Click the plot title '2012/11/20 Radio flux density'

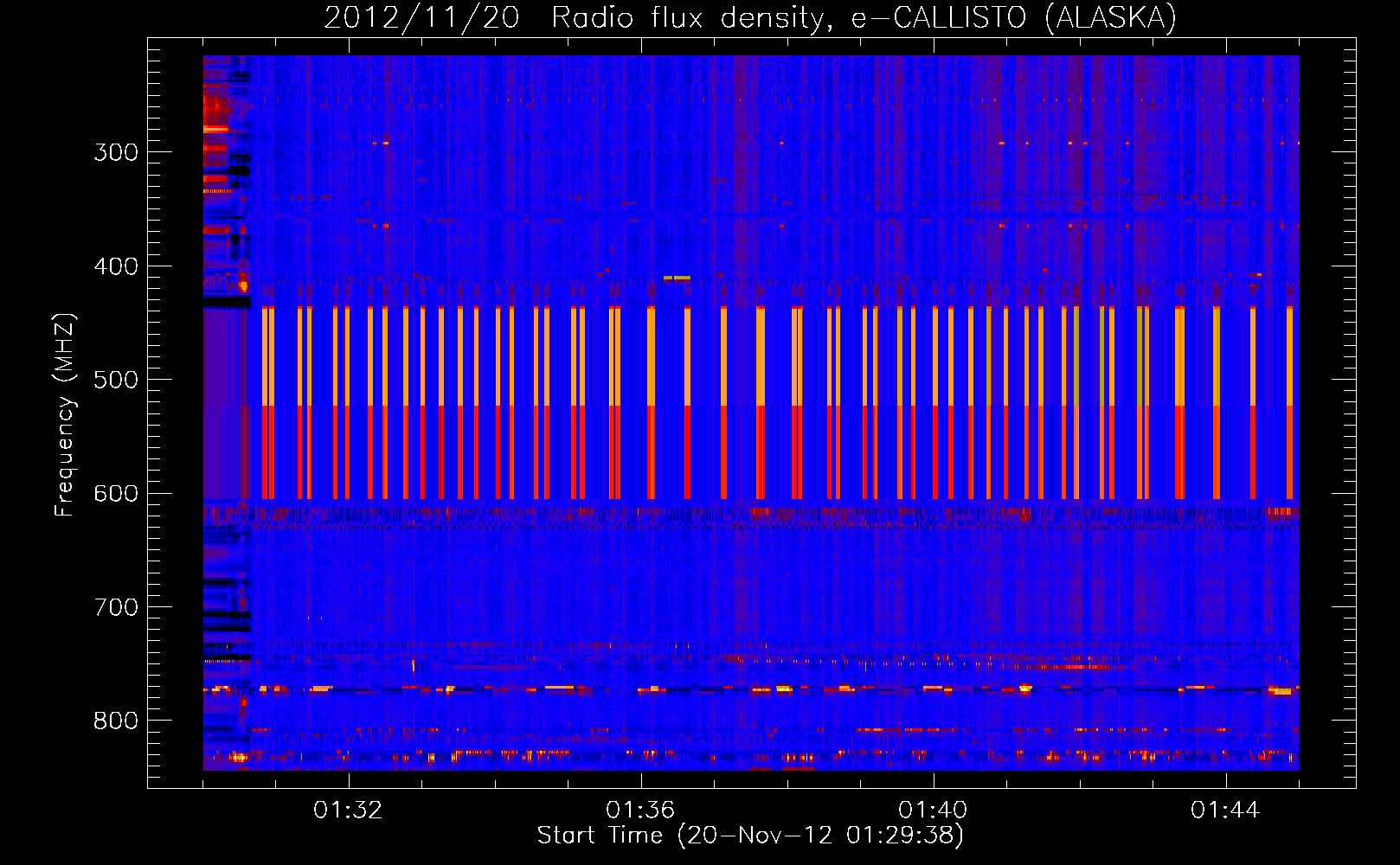point(750,17)
